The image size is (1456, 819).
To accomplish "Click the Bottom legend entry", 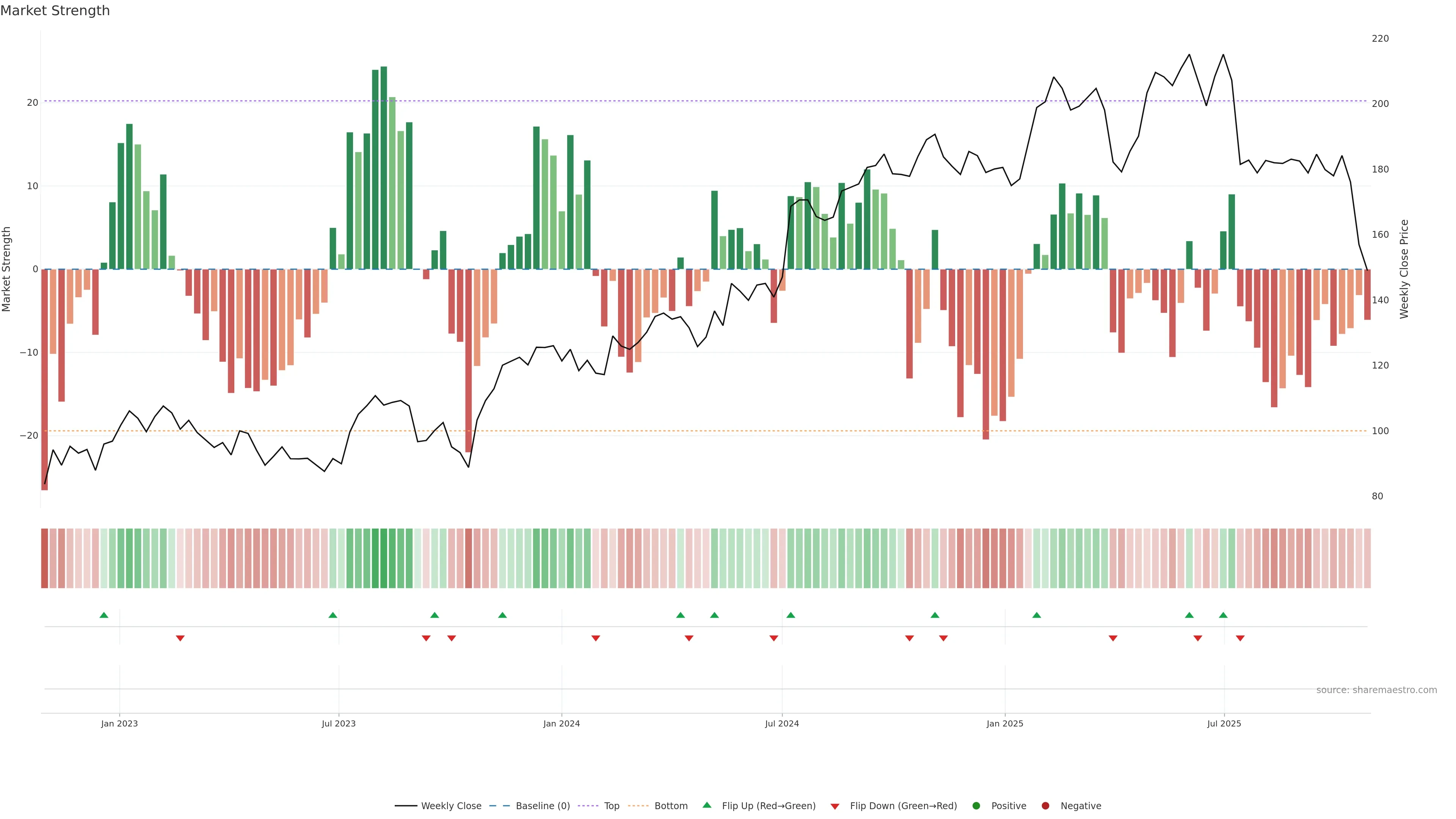I will pyautogui.click(x=670, y=806).
